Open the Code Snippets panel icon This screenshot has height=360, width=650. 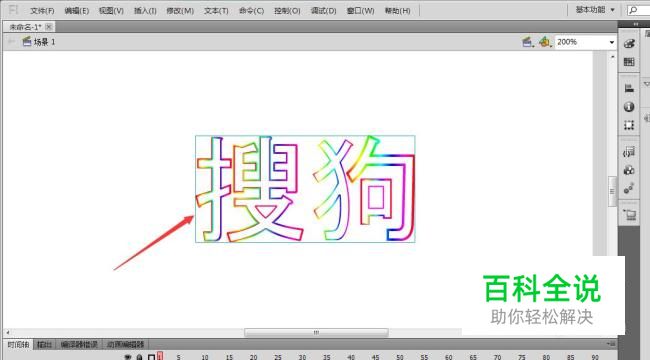point(629,152)
